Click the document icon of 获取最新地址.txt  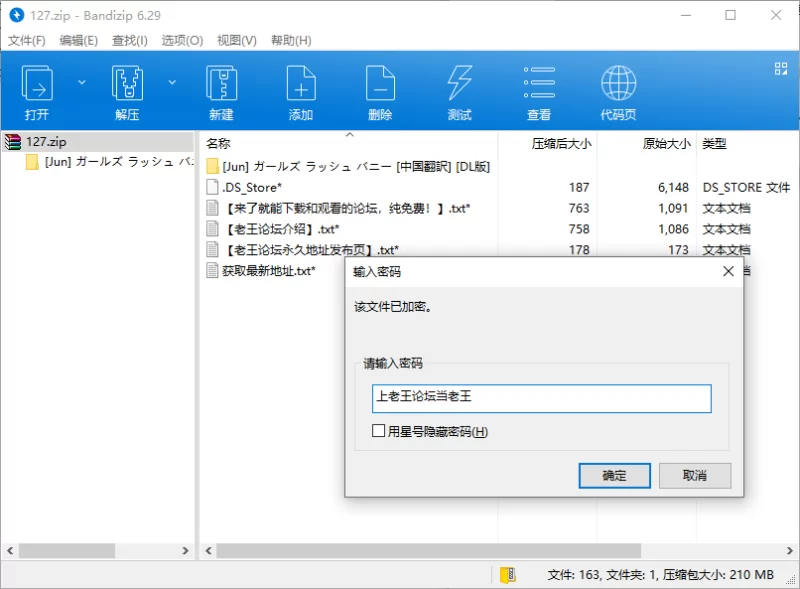click(x=212, y=271)
